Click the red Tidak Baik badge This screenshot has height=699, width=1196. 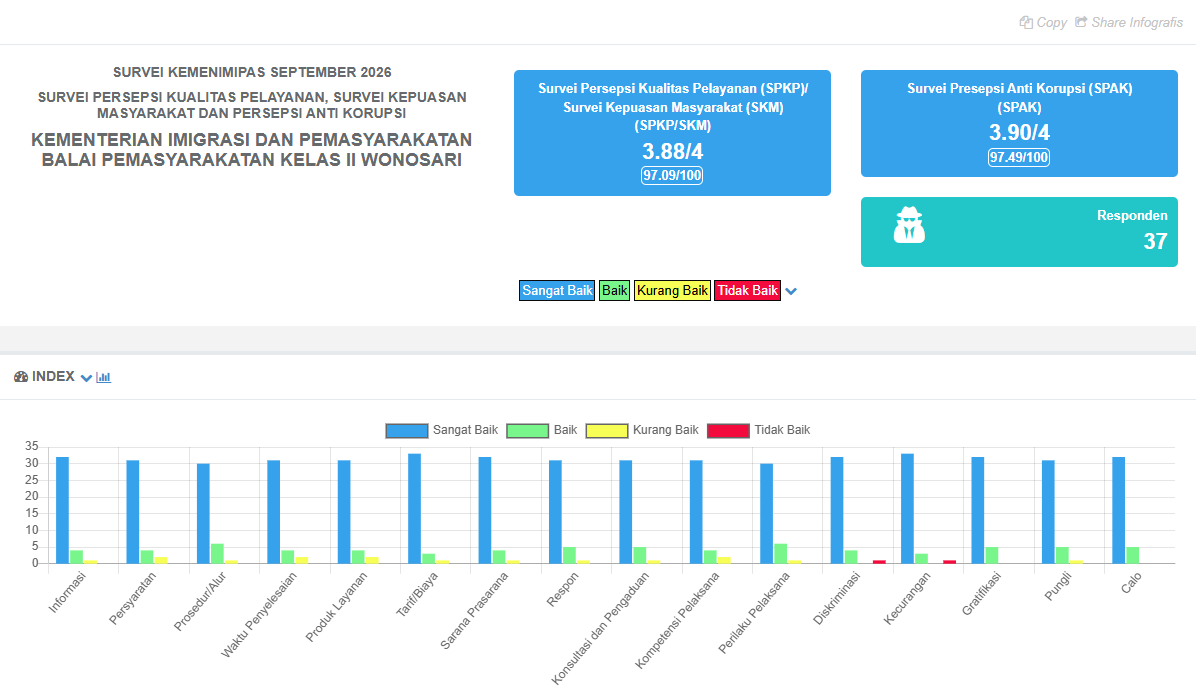point(748,290)
